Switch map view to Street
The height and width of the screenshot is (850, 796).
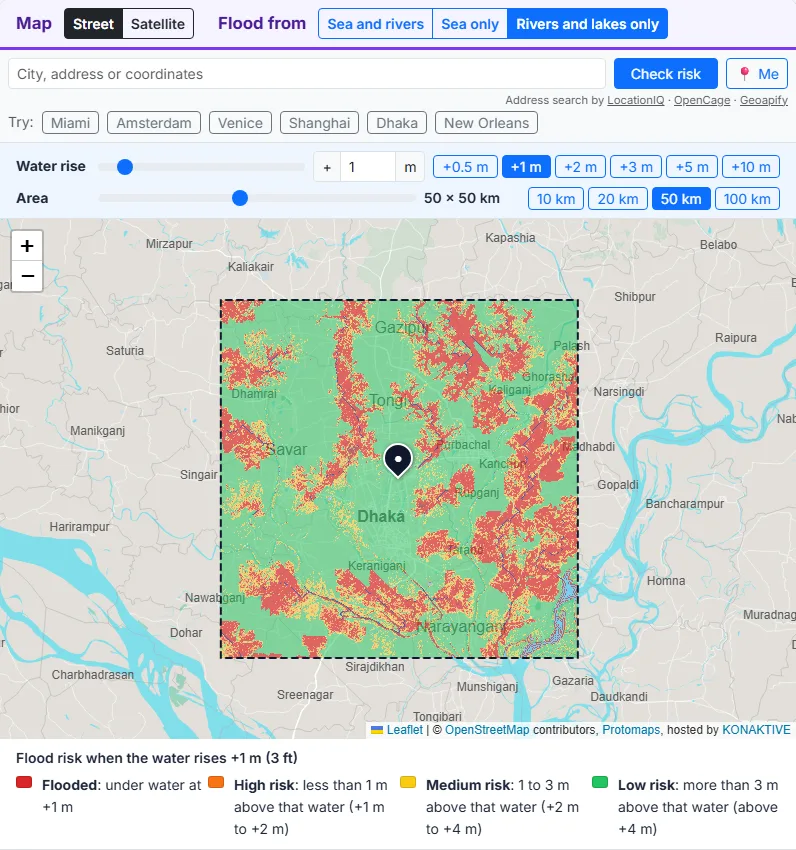pyautogui.click(x=93, y=24)
